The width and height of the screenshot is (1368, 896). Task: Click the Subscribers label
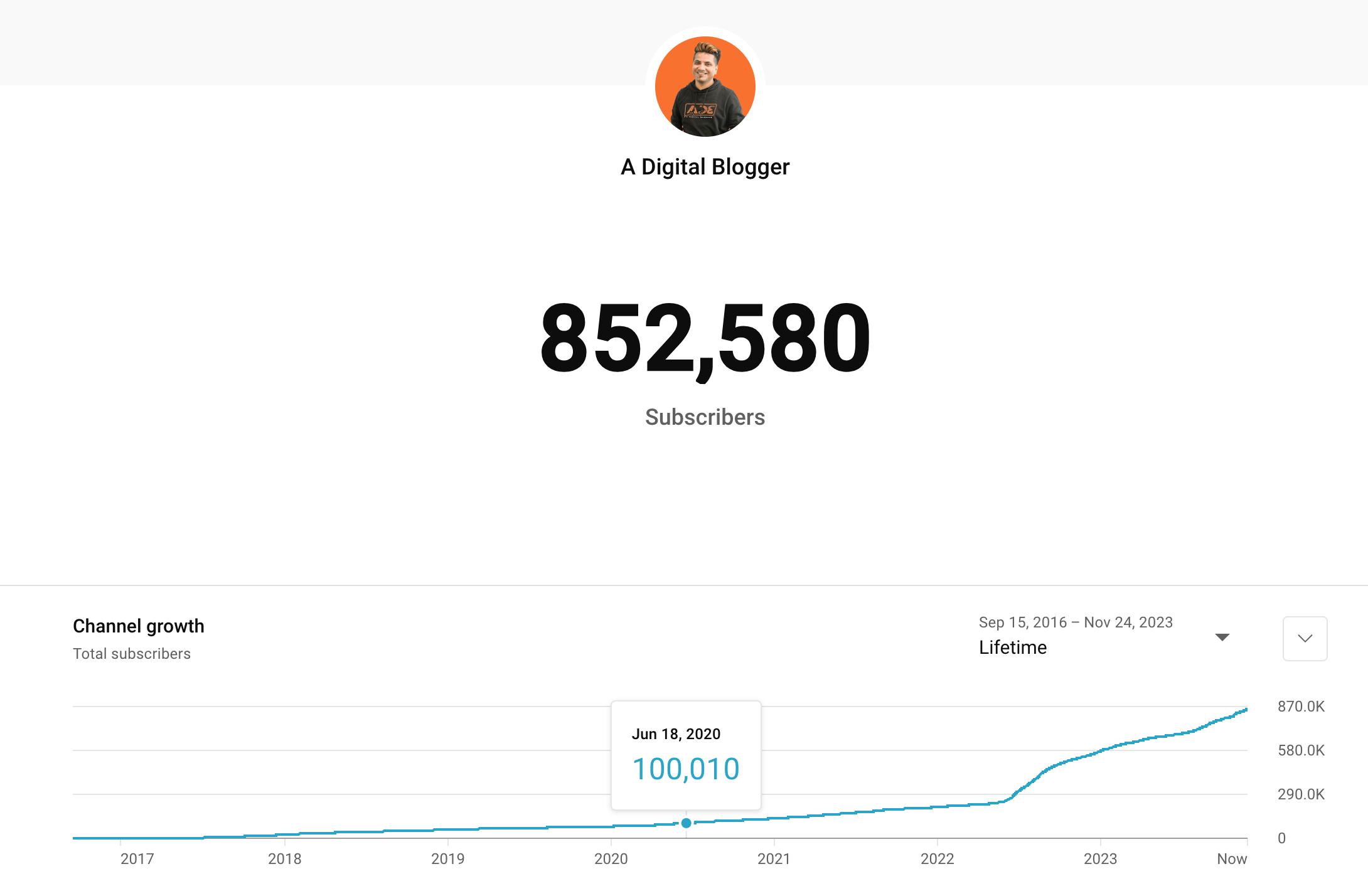coord(704,417)
